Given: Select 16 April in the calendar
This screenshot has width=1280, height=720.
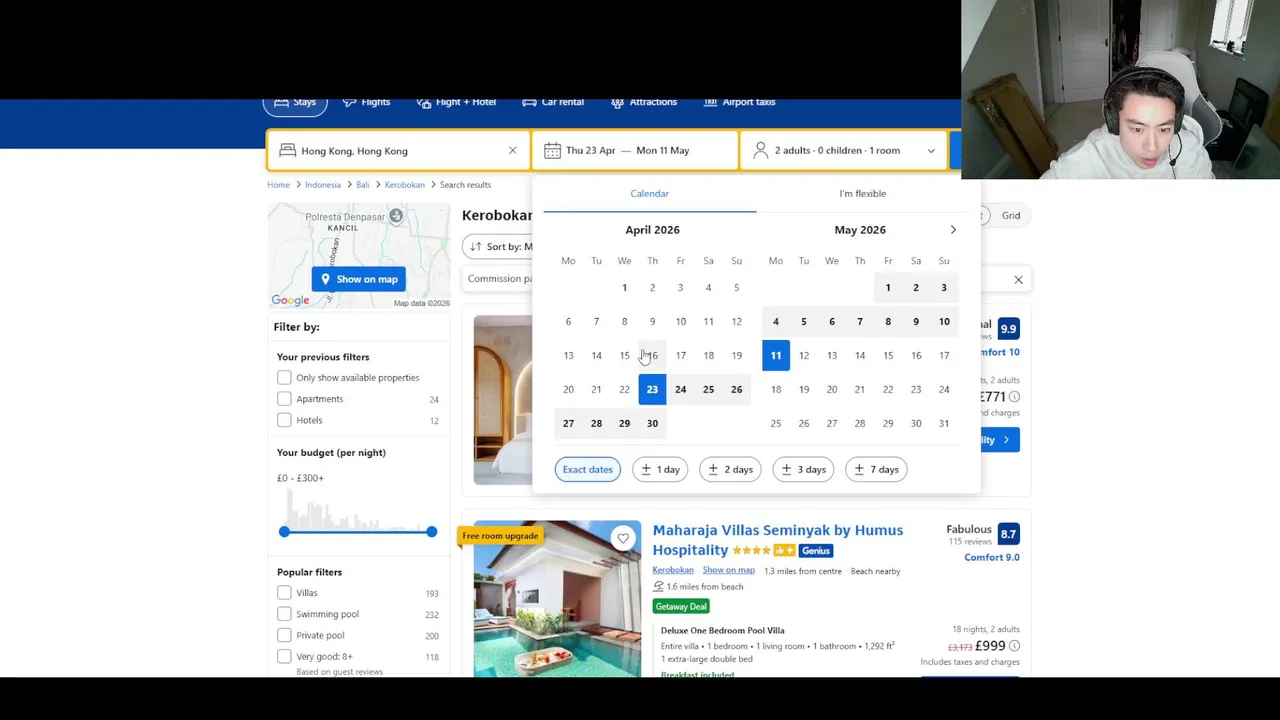Looking at the screenshot, I should pyautogui.click(x=652, y=355).
